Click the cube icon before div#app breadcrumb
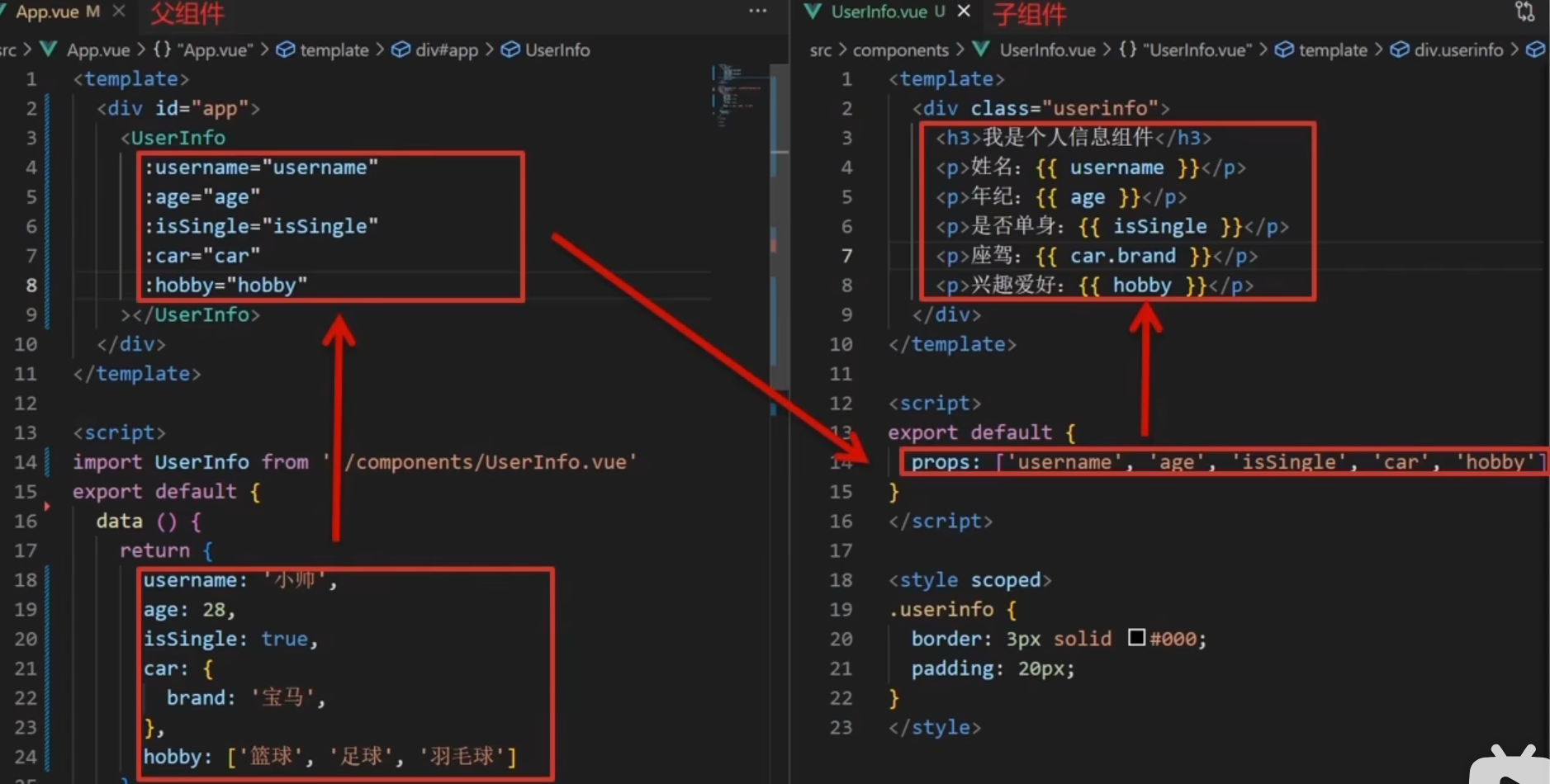Viewport: 1550px width, 784px height. [x=401, y=50]
